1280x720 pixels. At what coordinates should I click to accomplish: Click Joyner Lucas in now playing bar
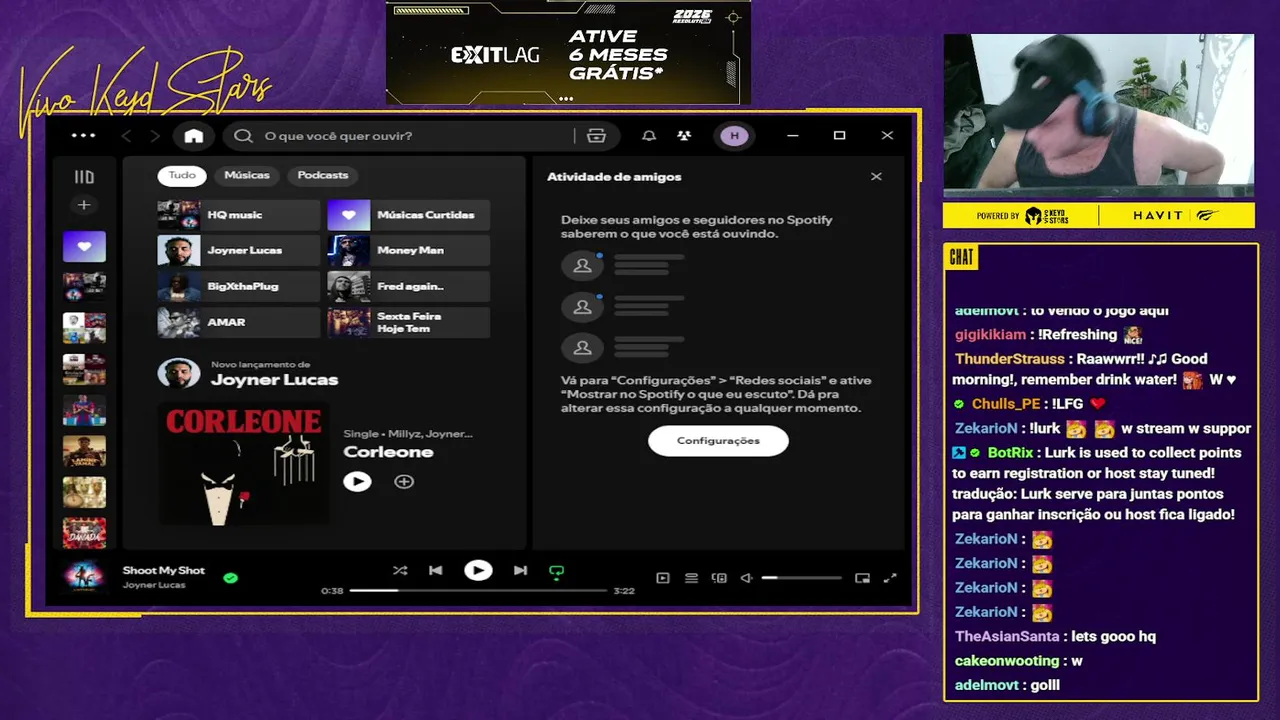point(154,585)
